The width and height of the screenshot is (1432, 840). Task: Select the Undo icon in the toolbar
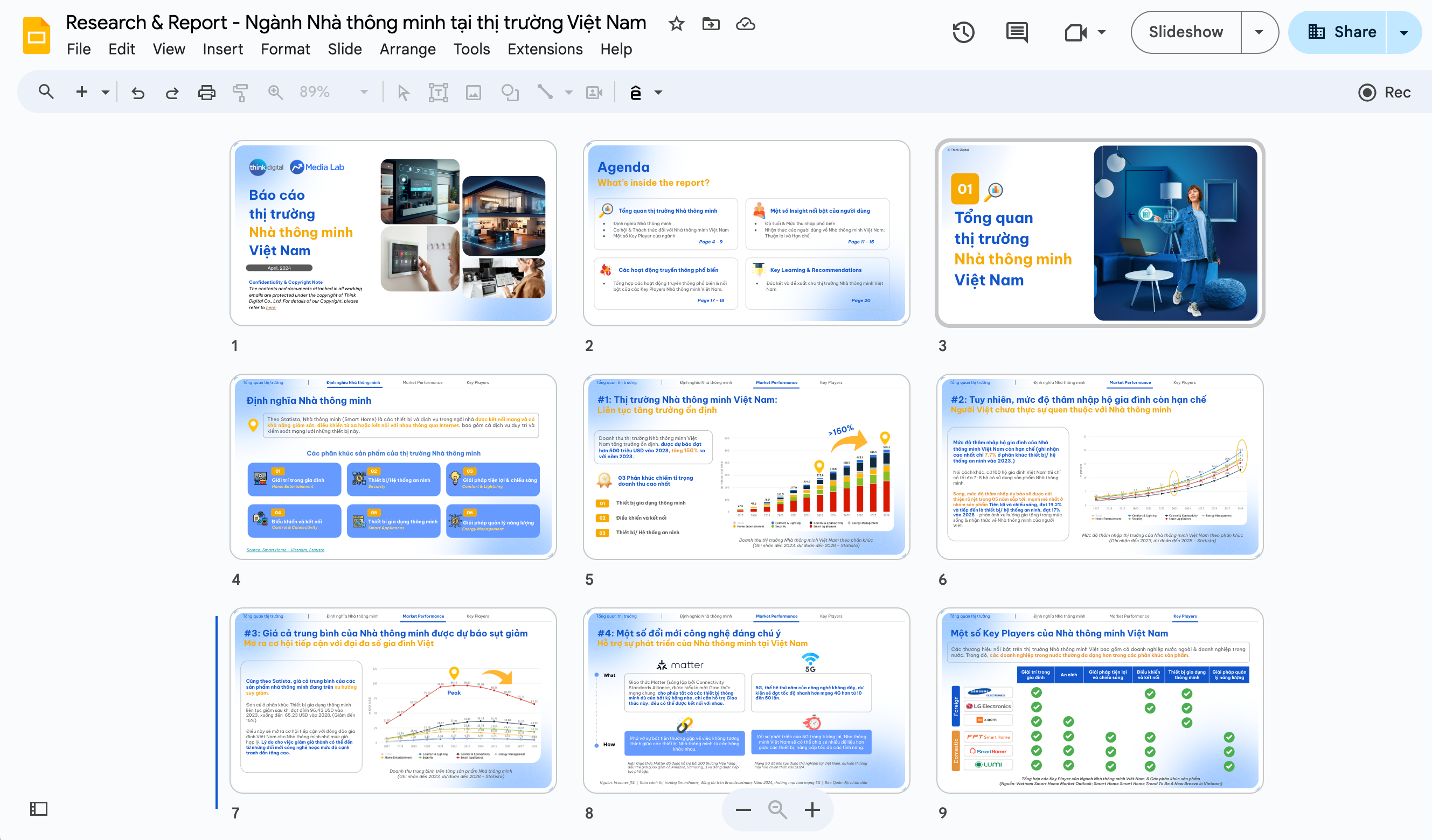[x=138, y=92]
